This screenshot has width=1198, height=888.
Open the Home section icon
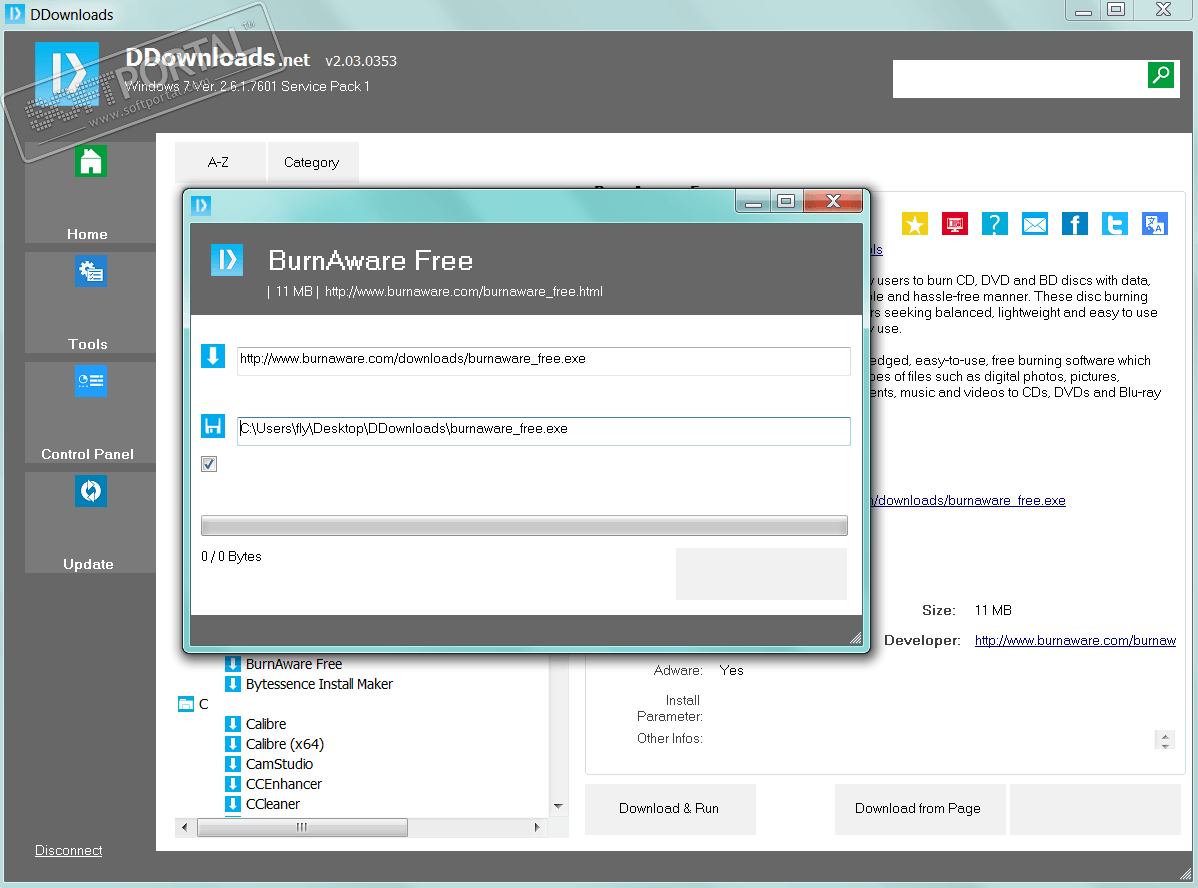point(91,160)
